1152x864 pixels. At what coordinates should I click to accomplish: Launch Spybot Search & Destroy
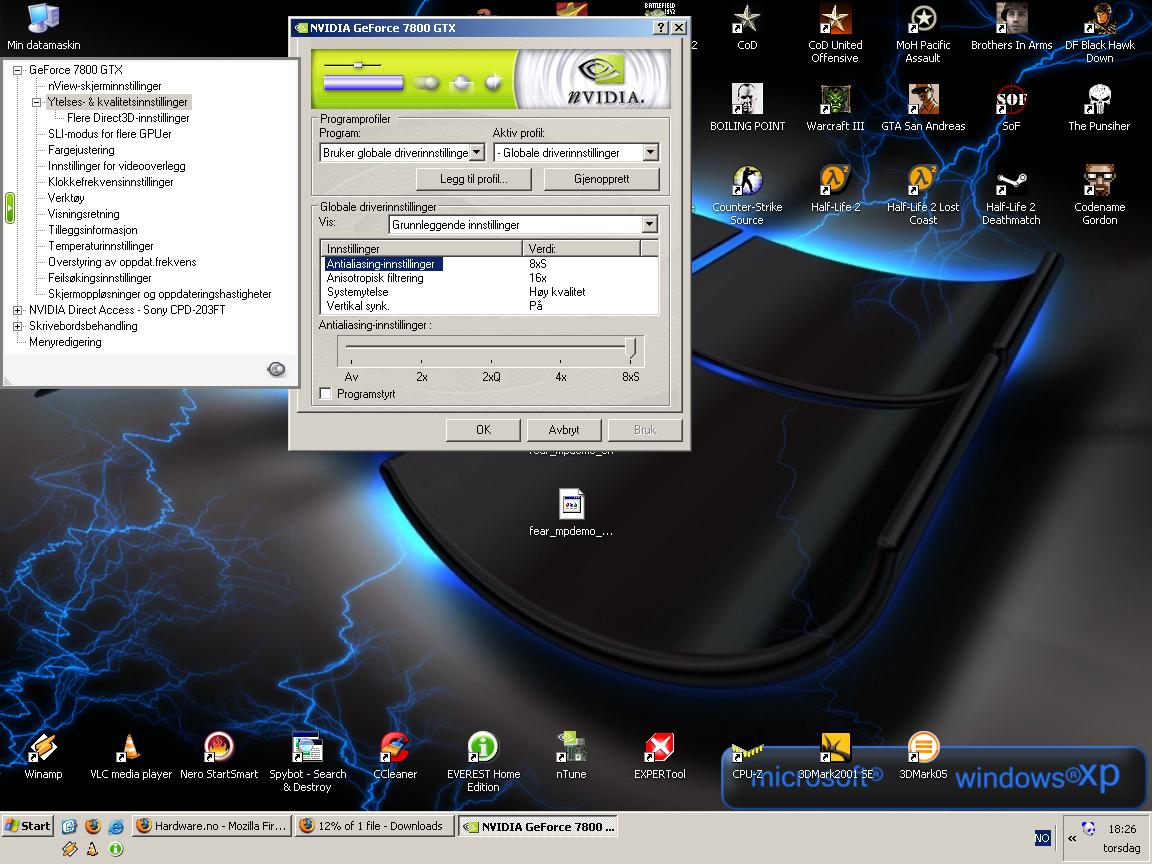[307, 762]
